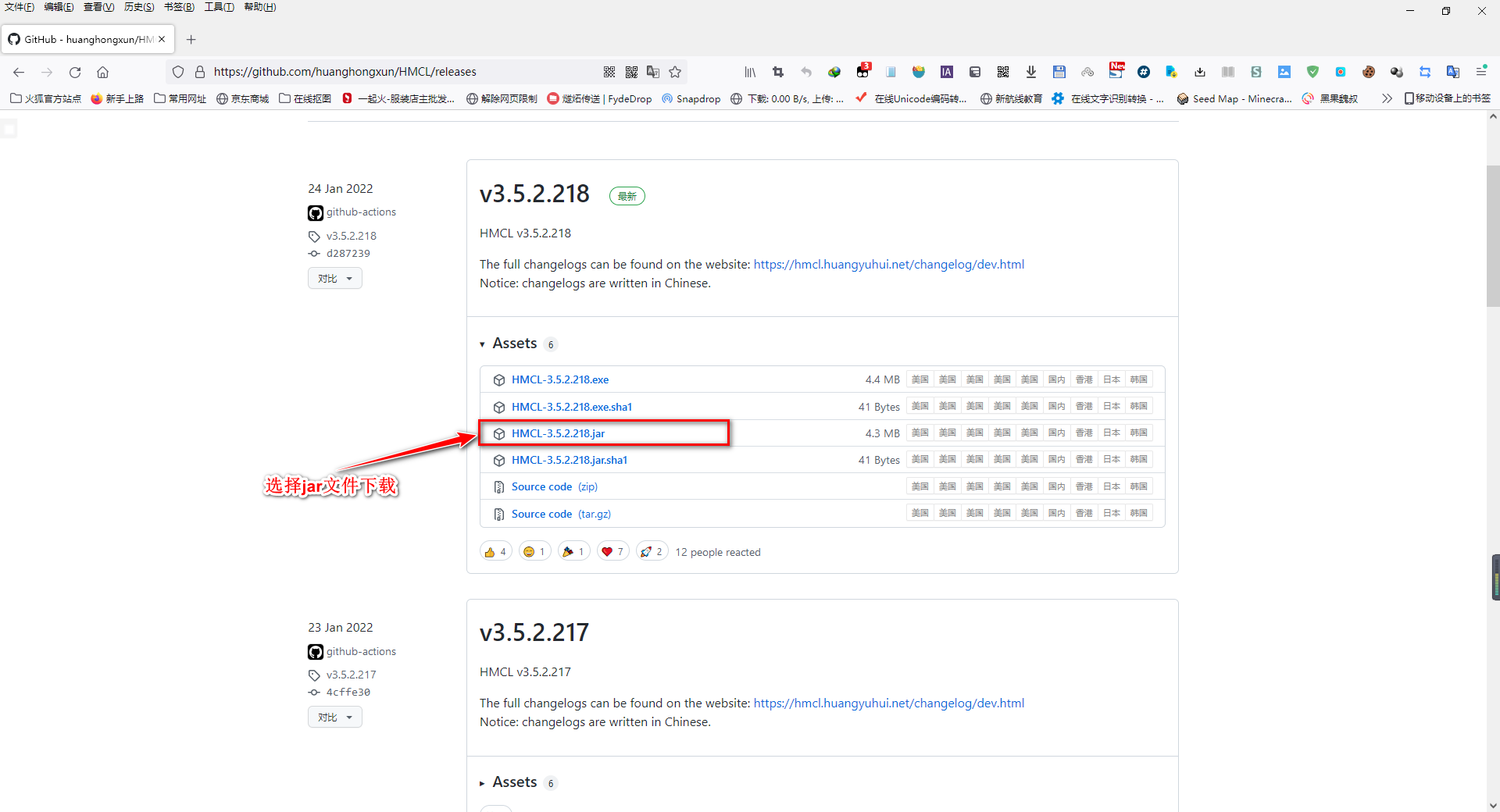
Task: Use 日本 mirror for Source code (zip)
Action: [1111, 486]
